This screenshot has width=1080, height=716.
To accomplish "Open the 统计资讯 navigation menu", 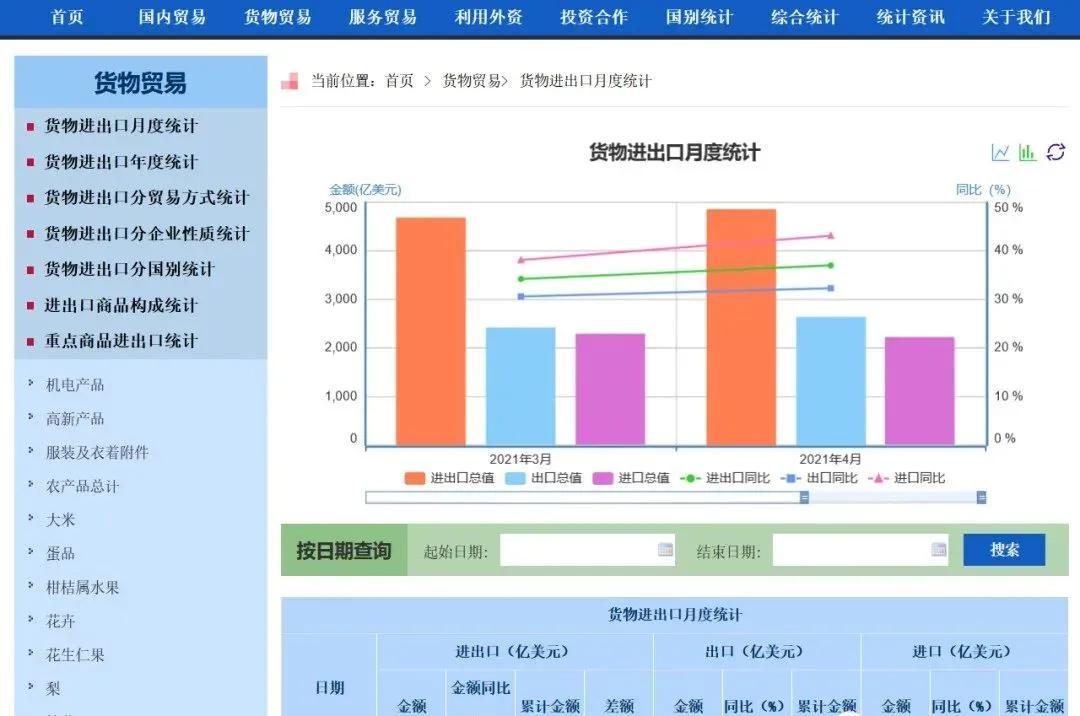I will [908, 16].
